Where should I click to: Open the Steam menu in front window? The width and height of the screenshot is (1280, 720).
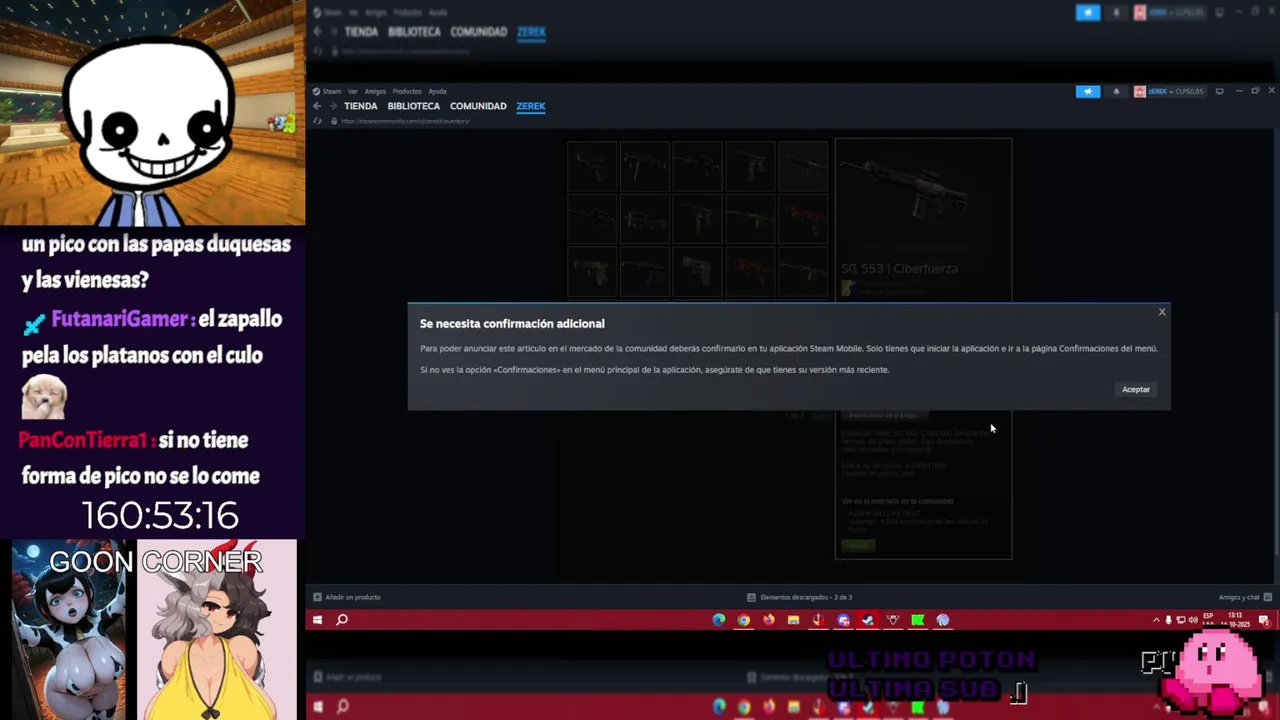(331, 91)
